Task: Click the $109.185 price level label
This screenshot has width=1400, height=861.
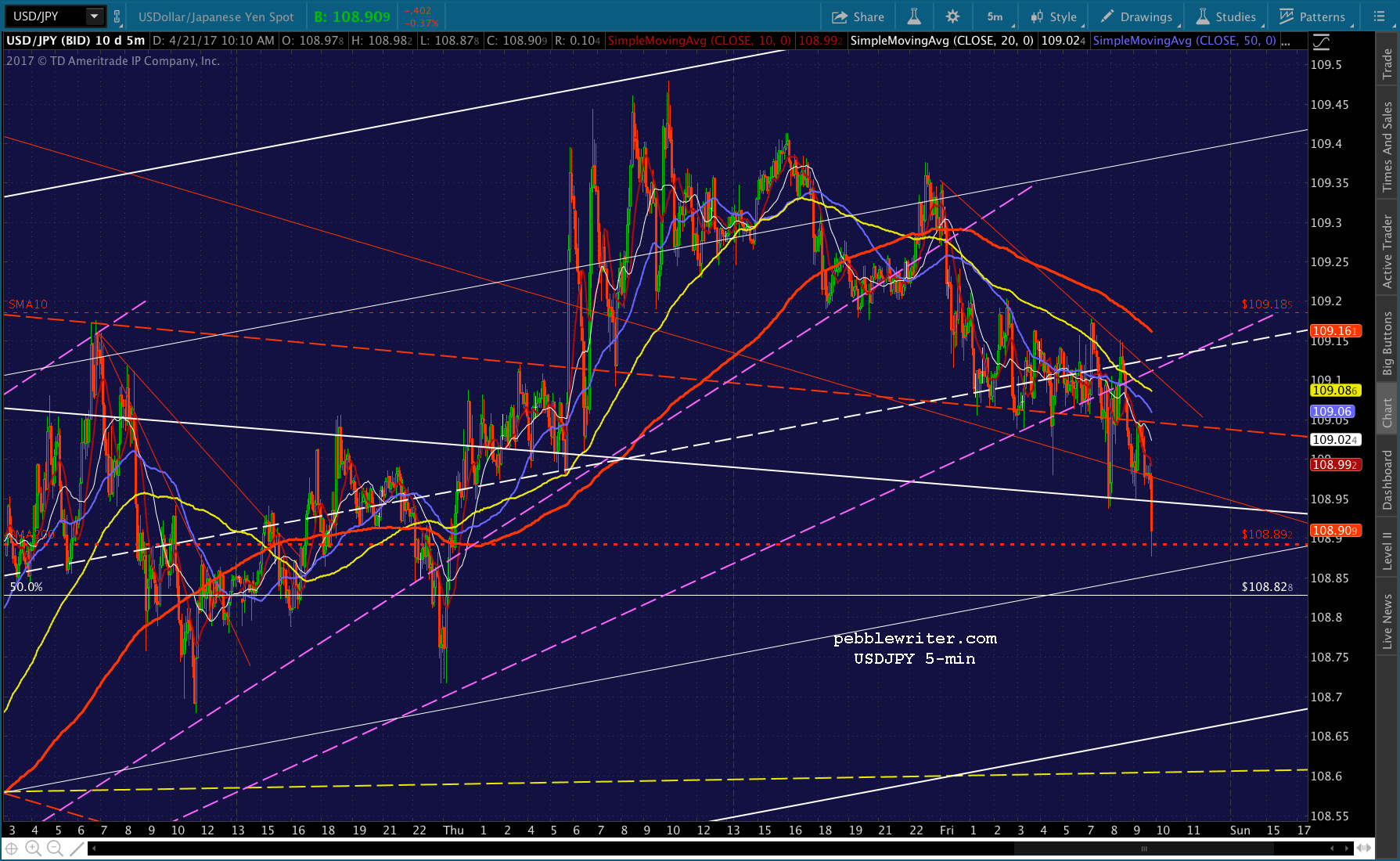Action: pyautogui.click(x=1267, y=304)
